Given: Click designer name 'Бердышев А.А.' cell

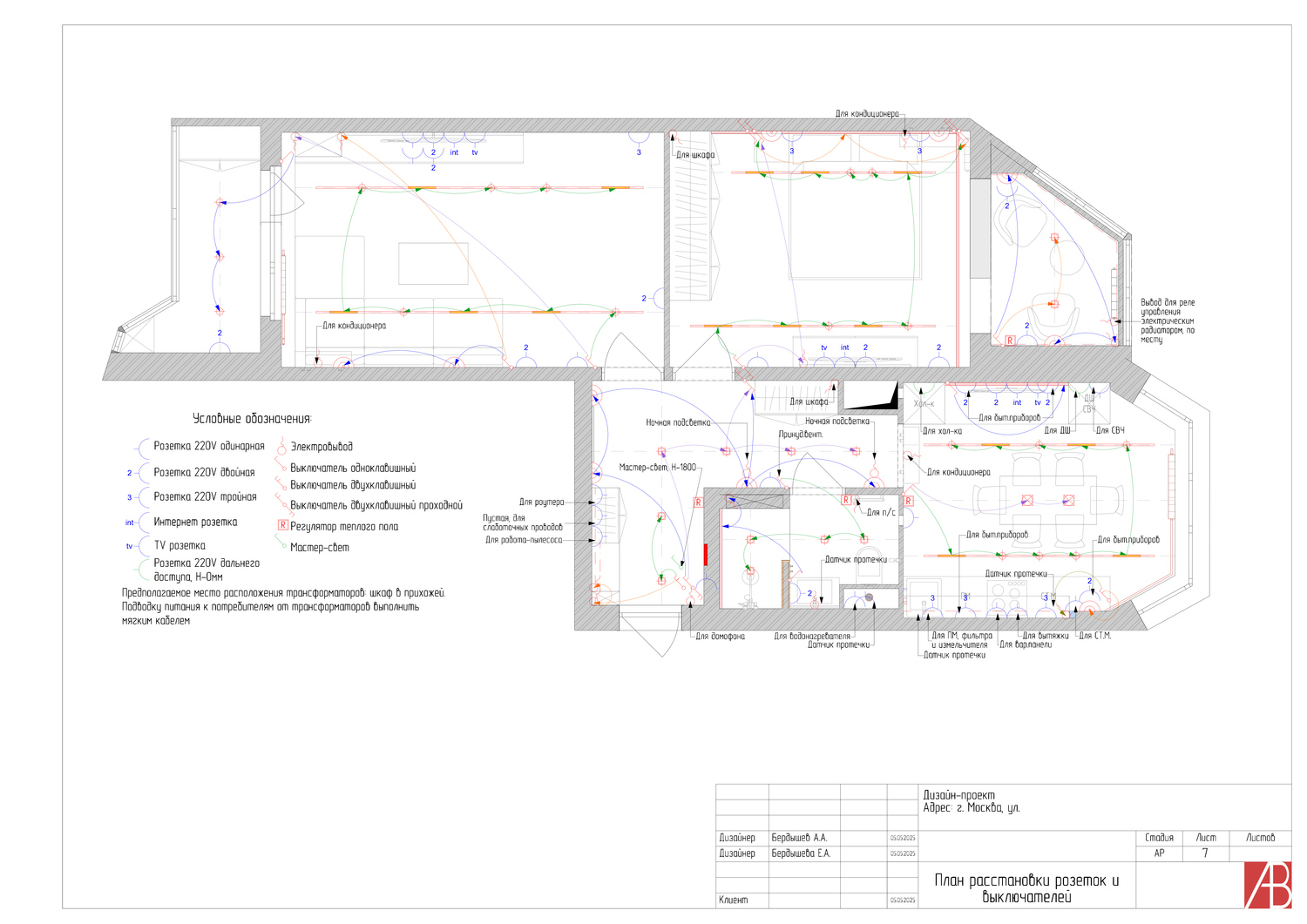Looking at the screenshot, I should (799, 838).
